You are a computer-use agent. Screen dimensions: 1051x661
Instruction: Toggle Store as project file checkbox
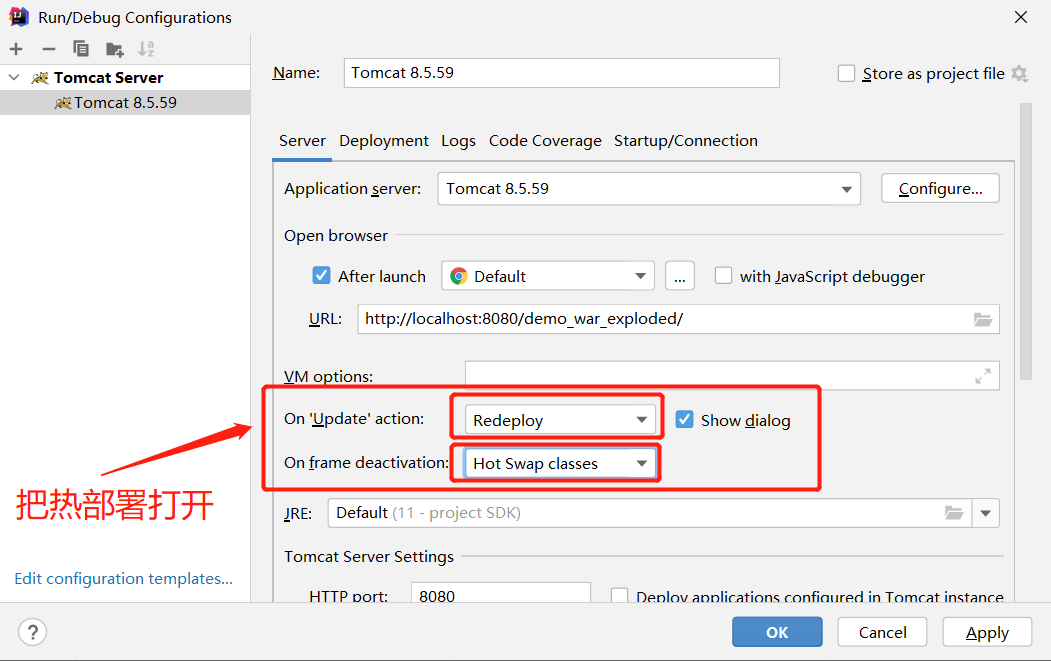pos(847,73)
